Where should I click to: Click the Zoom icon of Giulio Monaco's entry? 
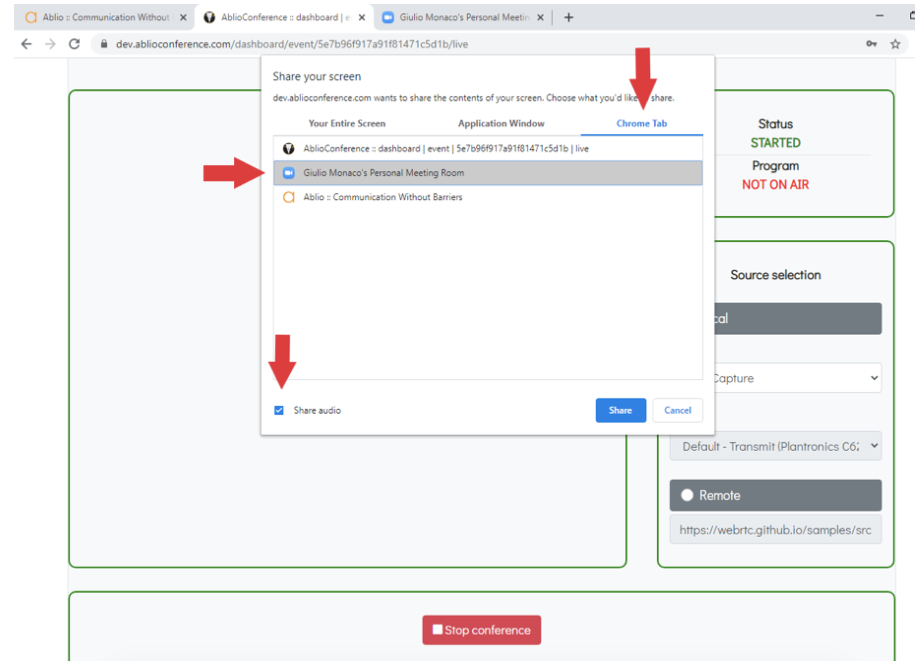(289, 173)
